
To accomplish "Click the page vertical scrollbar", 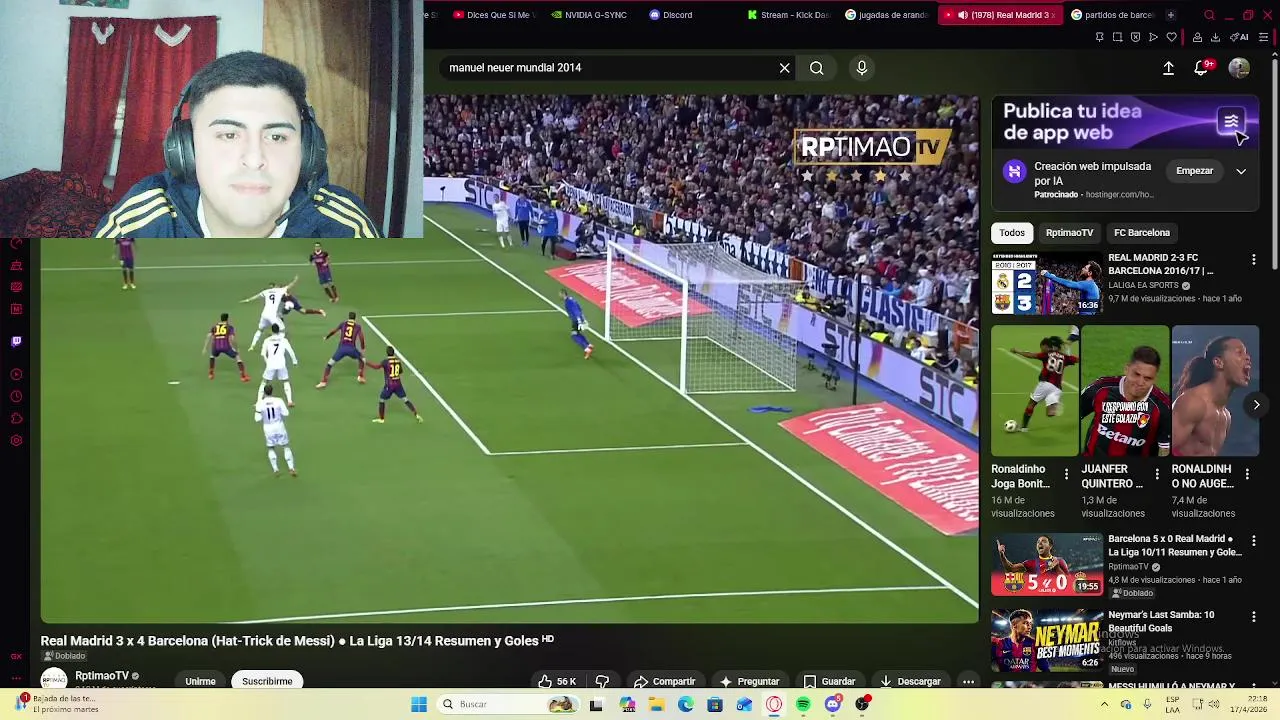I will point(1275,165).
